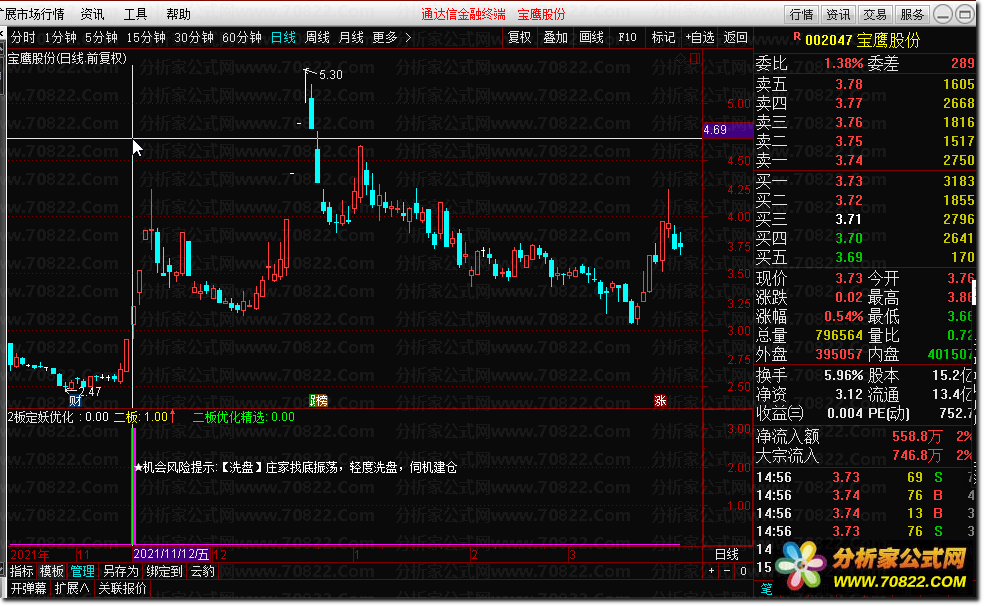Click the diamond icon at the chart's top-right

click(680, 58)
